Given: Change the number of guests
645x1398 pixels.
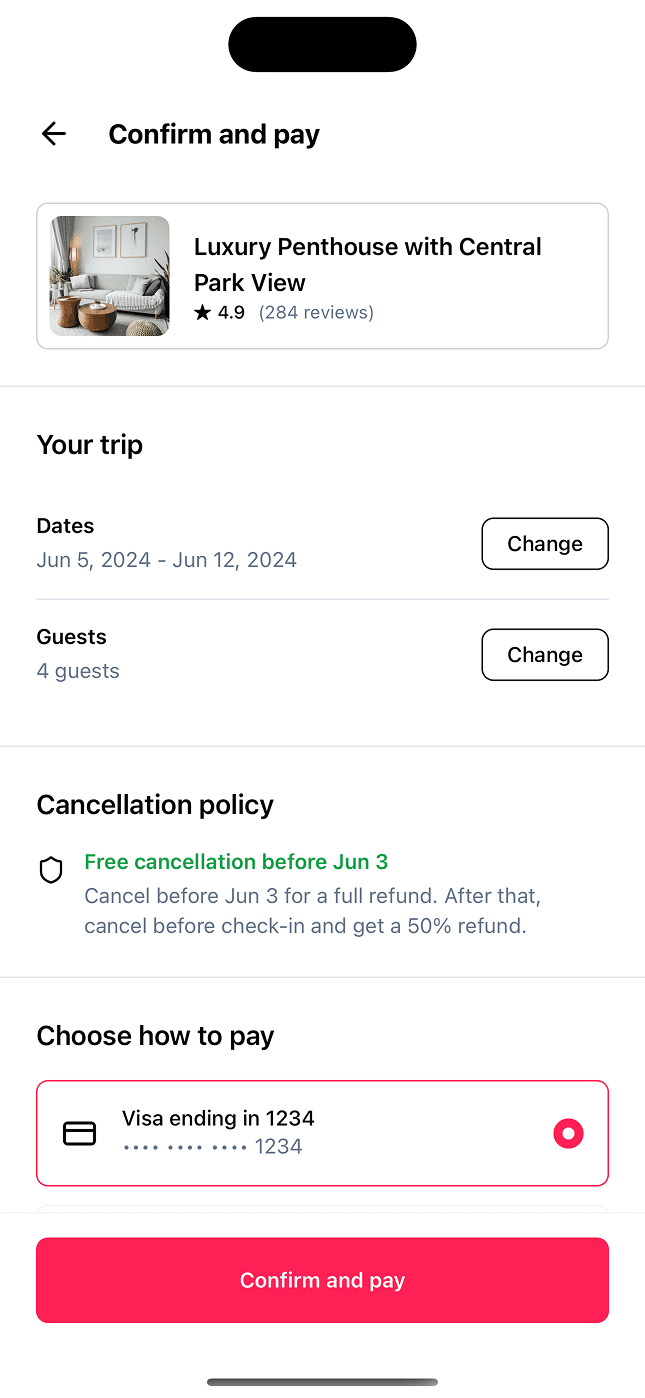Looking at the screenshot, I should point(544,655).
